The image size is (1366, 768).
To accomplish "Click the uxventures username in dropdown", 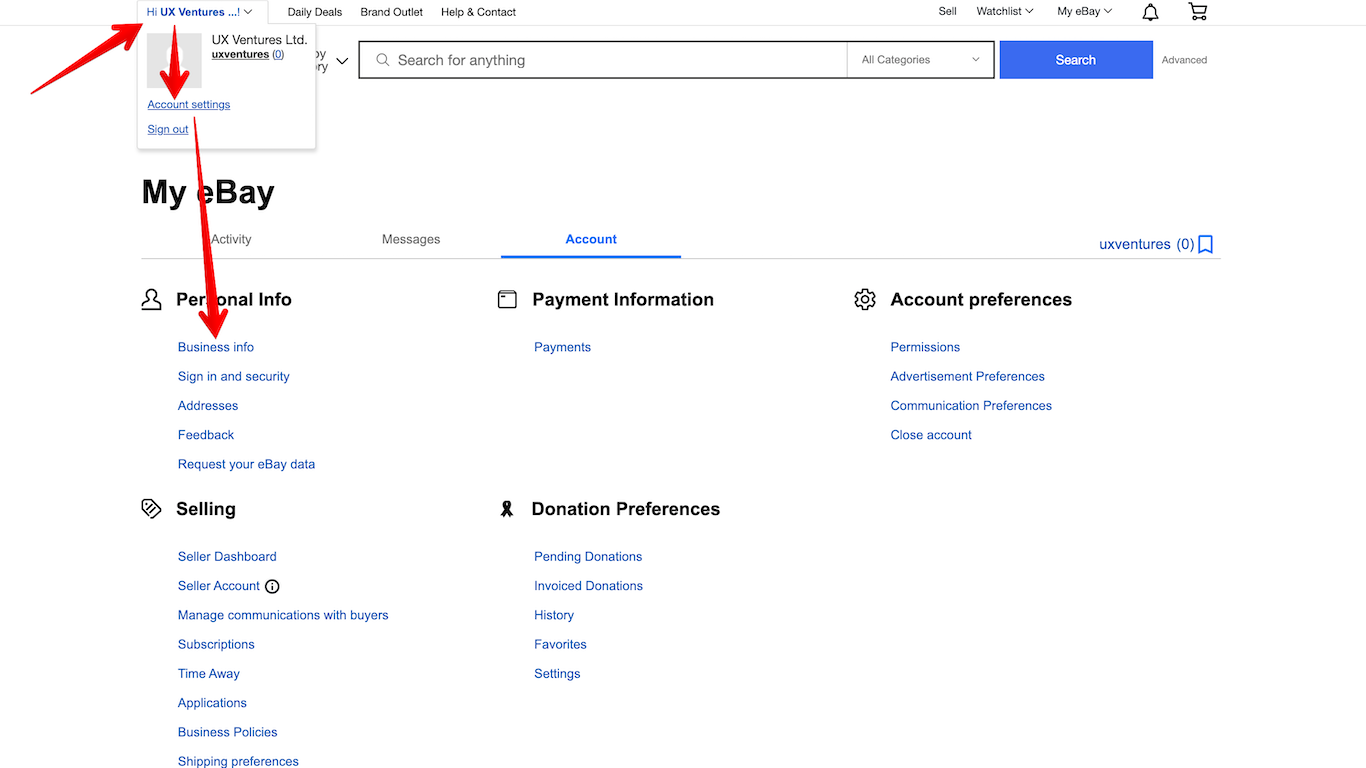I will pyautogui.click(x=240, y=54).
